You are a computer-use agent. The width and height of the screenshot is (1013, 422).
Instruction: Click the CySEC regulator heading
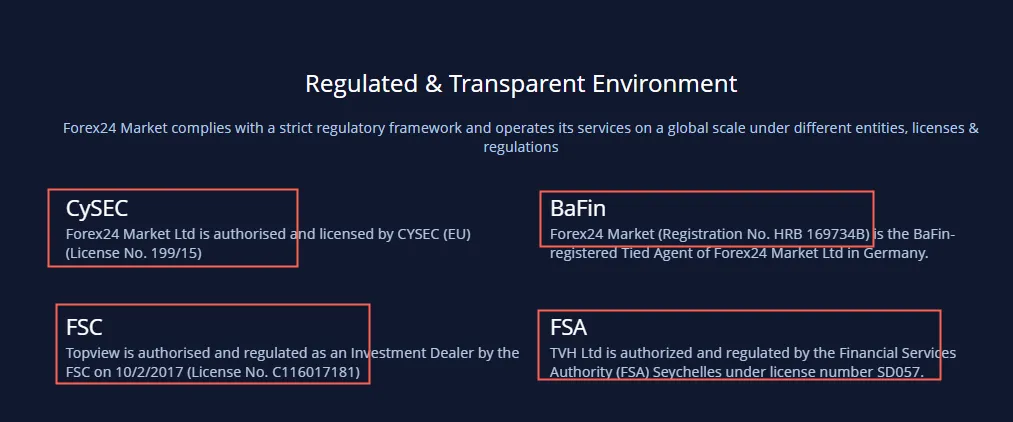pyautogui.click(x=97, y=208)
